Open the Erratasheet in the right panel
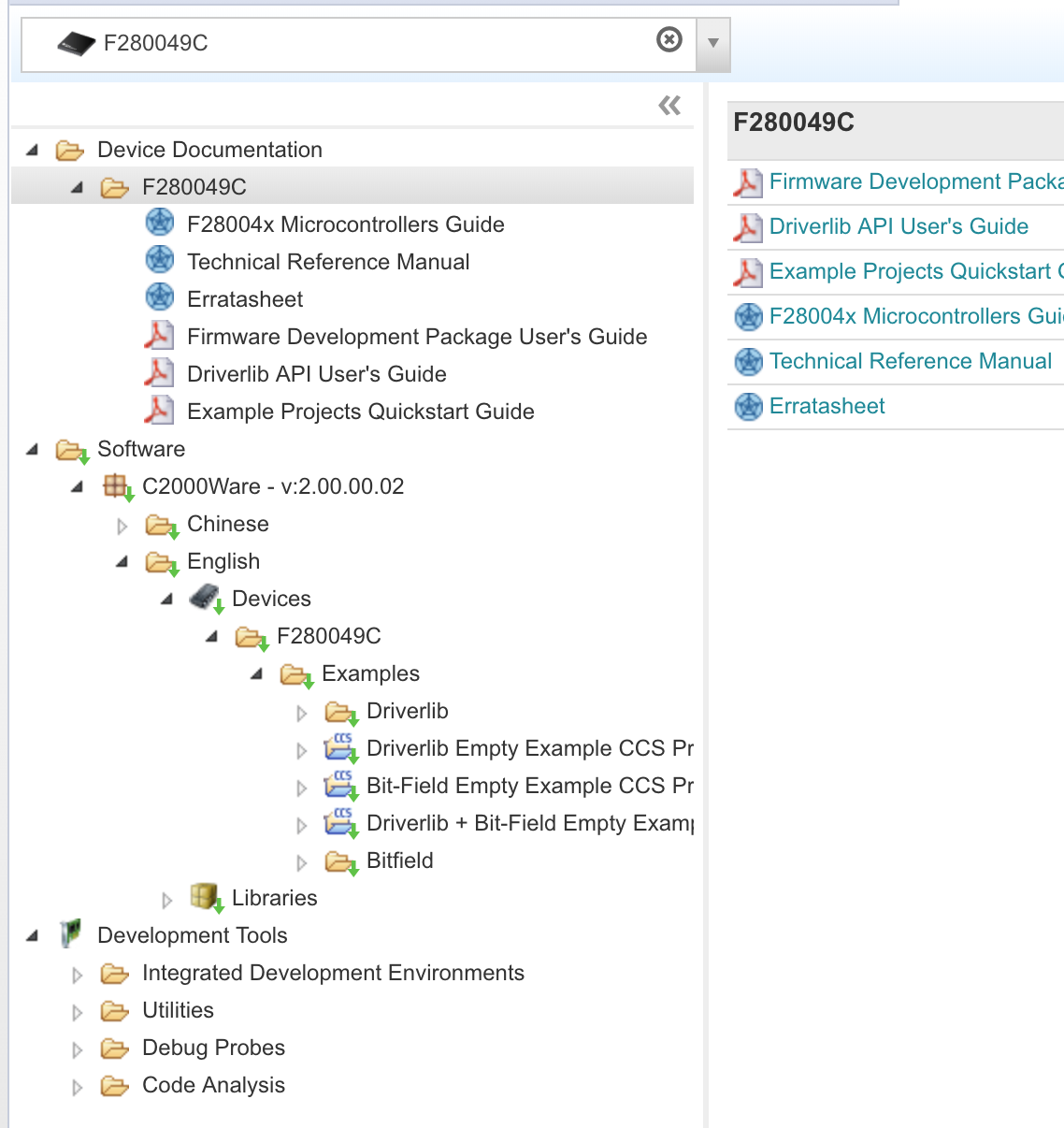The width and height of the screenshot is (1064, 1128). (x=827, y=406)
